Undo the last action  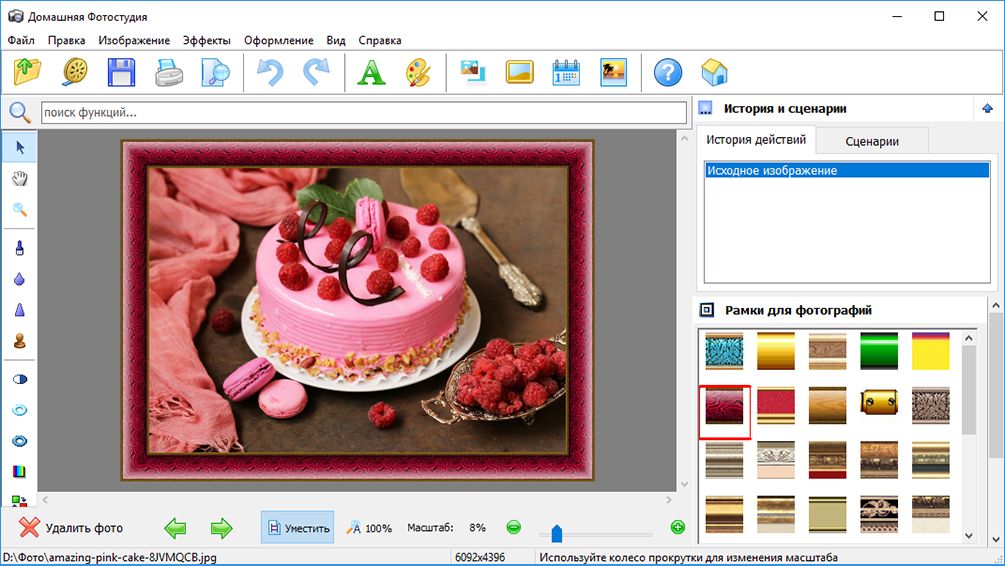pos(270,72)
